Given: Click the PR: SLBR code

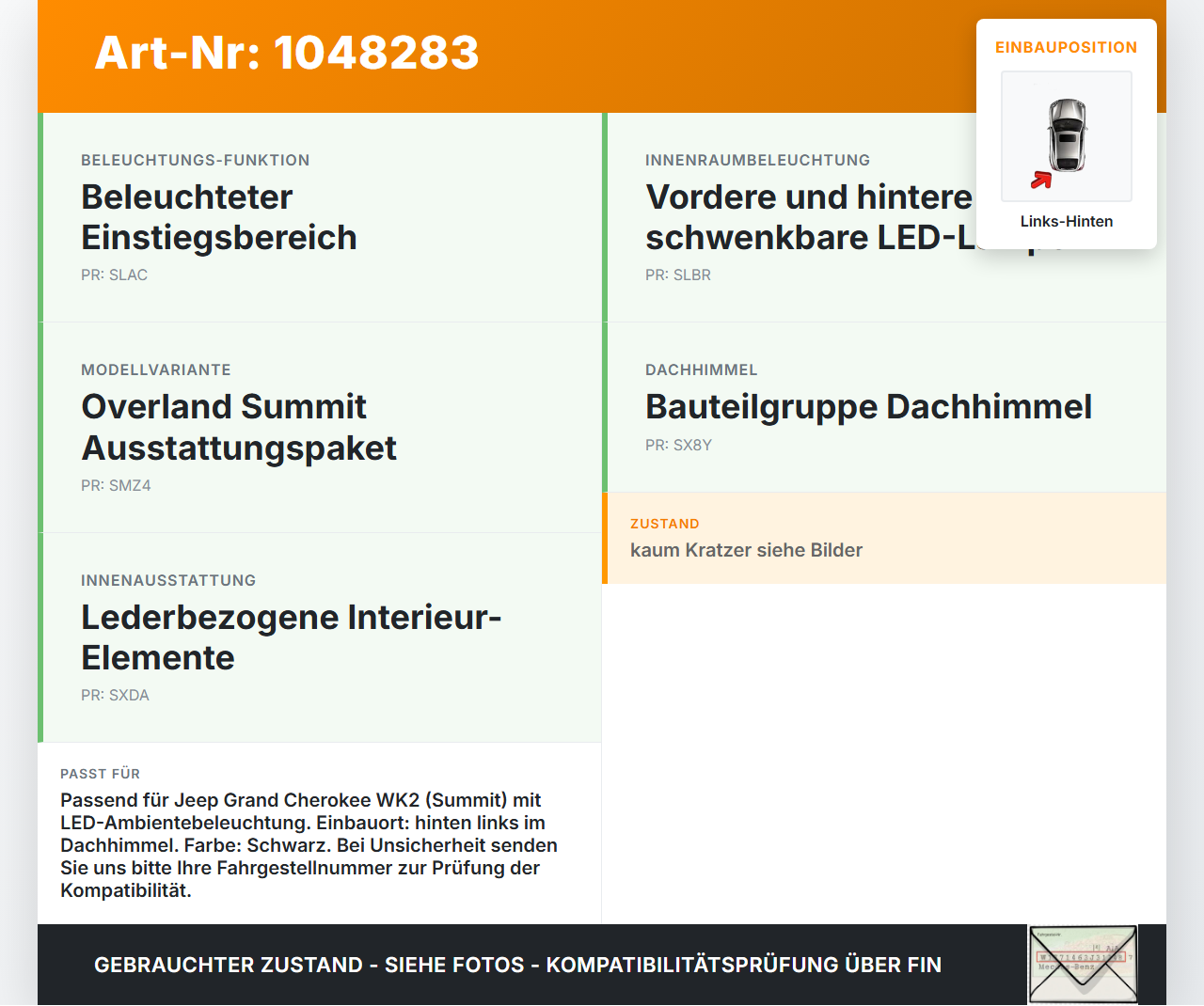Looking at the screenshot, I should pos(678,275).
